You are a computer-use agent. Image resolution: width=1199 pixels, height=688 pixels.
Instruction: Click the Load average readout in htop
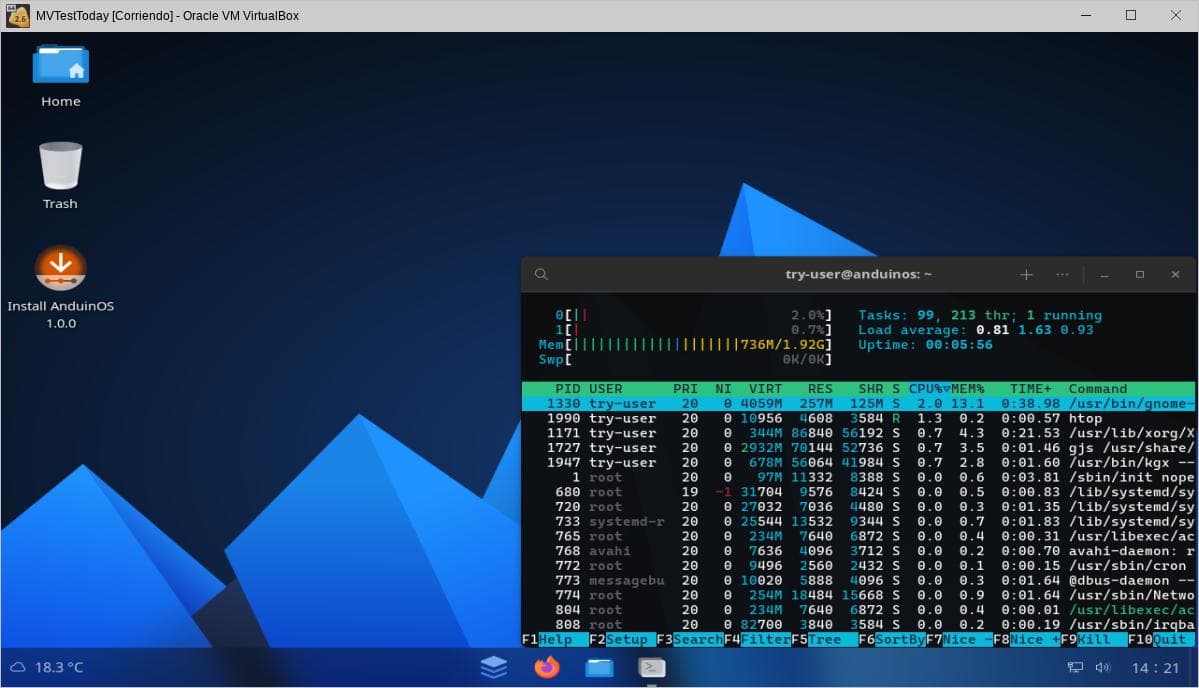pos(976,329)
